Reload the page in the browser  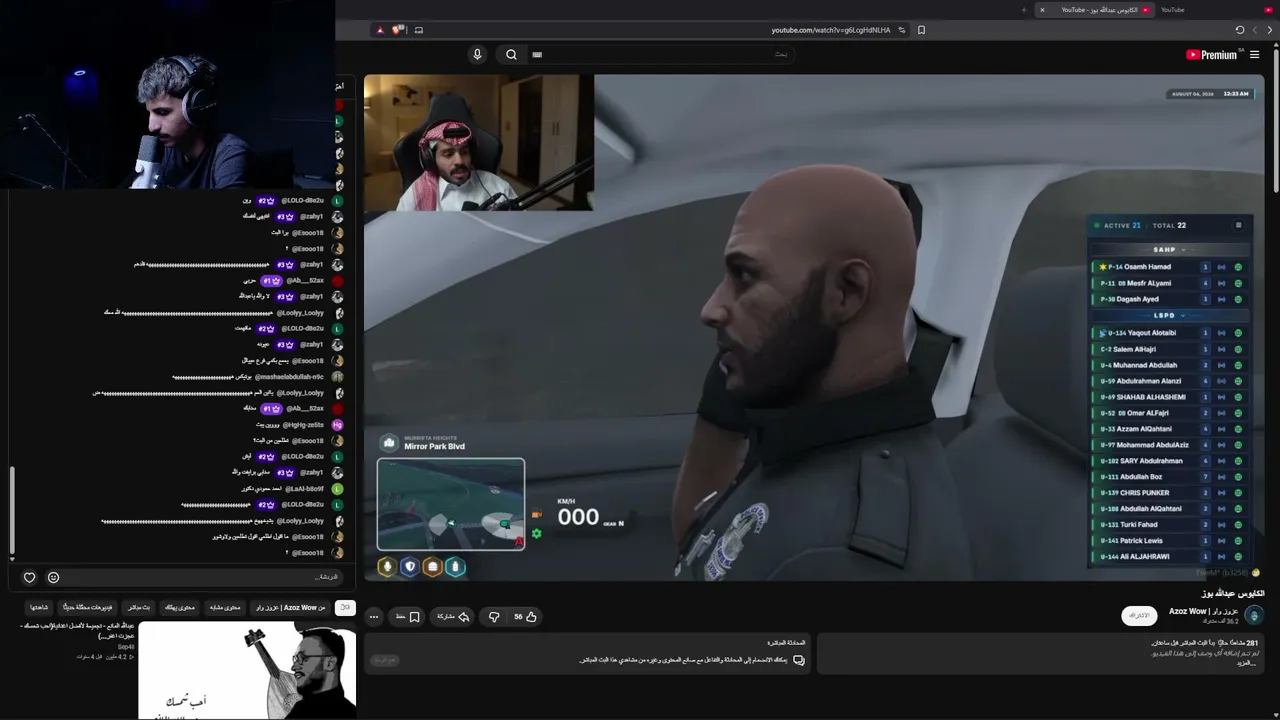pyautogui.click(x=1240, y=30)
